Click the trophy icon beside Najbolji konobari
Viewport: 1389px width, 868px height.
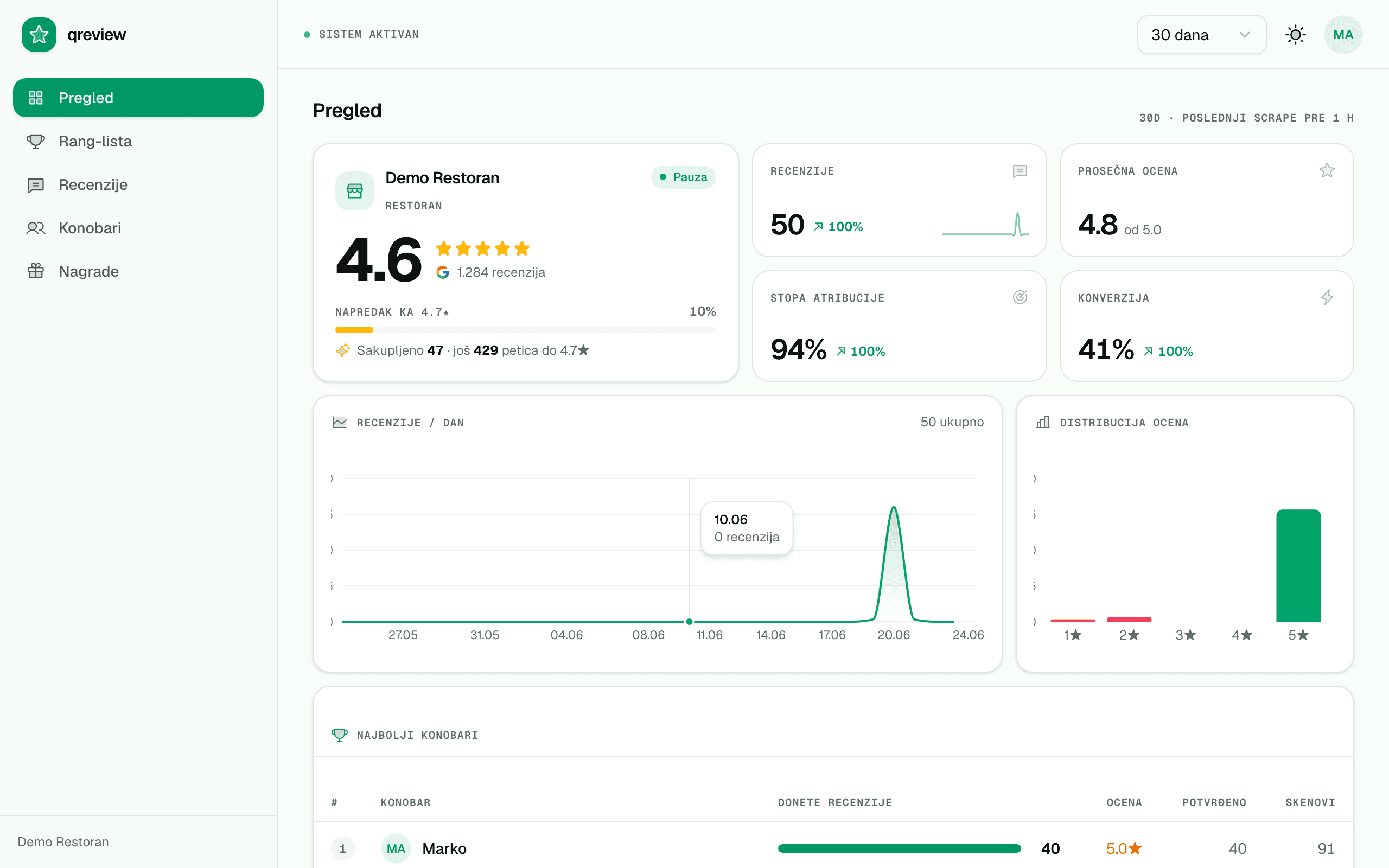tap(339, 735)
